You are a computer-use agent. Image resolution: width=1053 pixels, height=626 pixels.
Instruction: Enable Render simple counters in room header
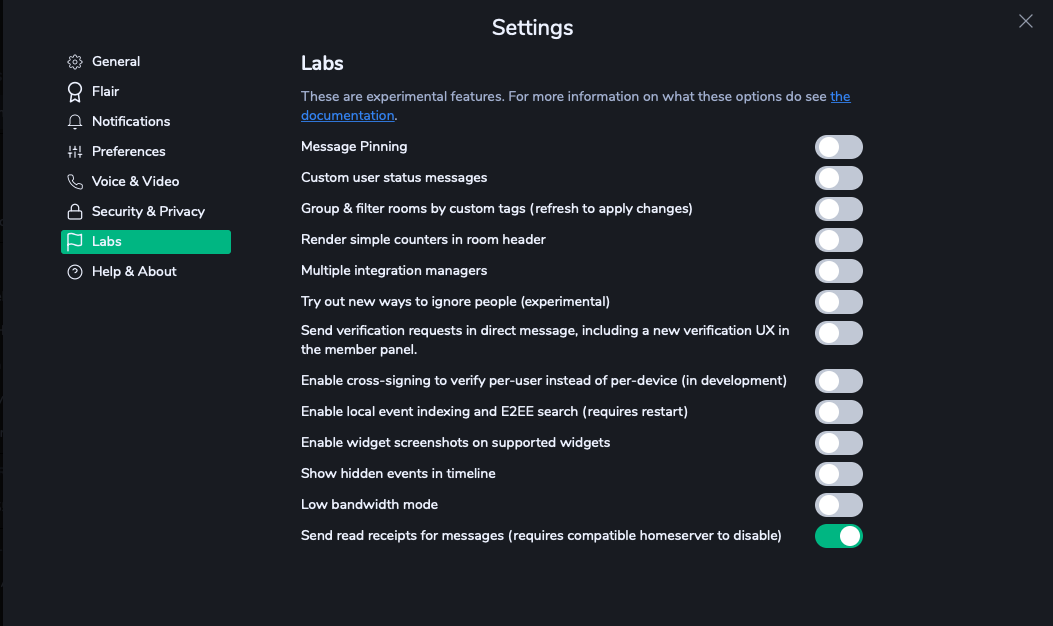click(x=838, y=241)
